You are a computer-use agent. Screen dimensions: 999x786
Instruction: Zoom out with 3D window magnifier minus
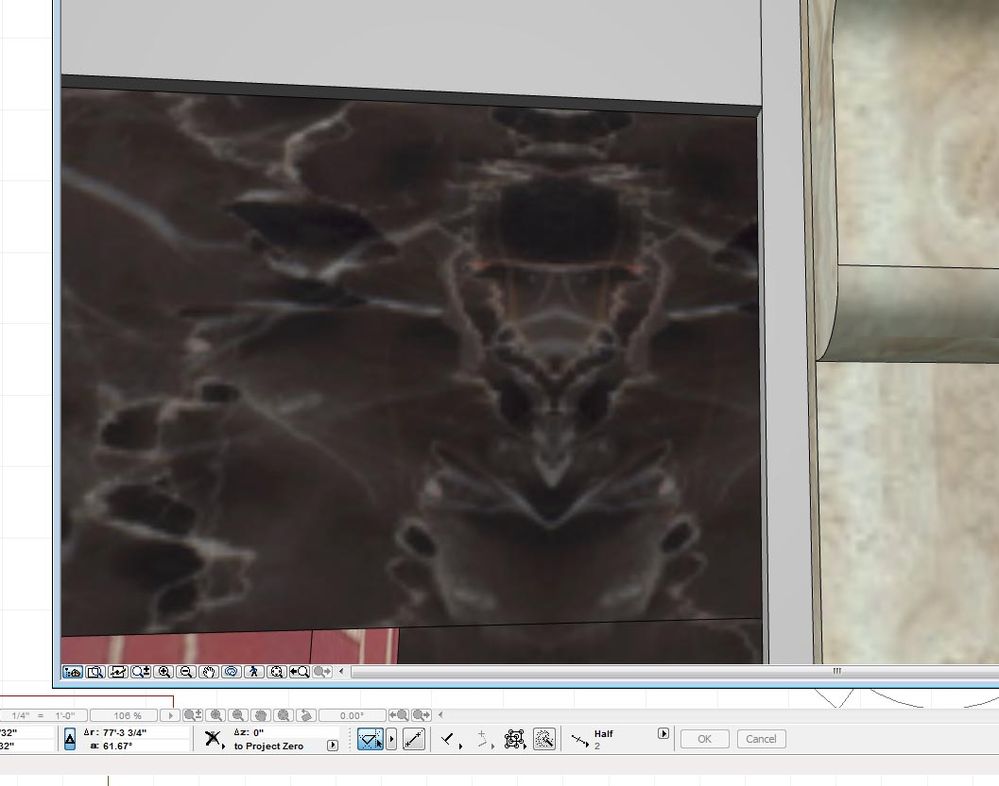[x=186, y=671]
